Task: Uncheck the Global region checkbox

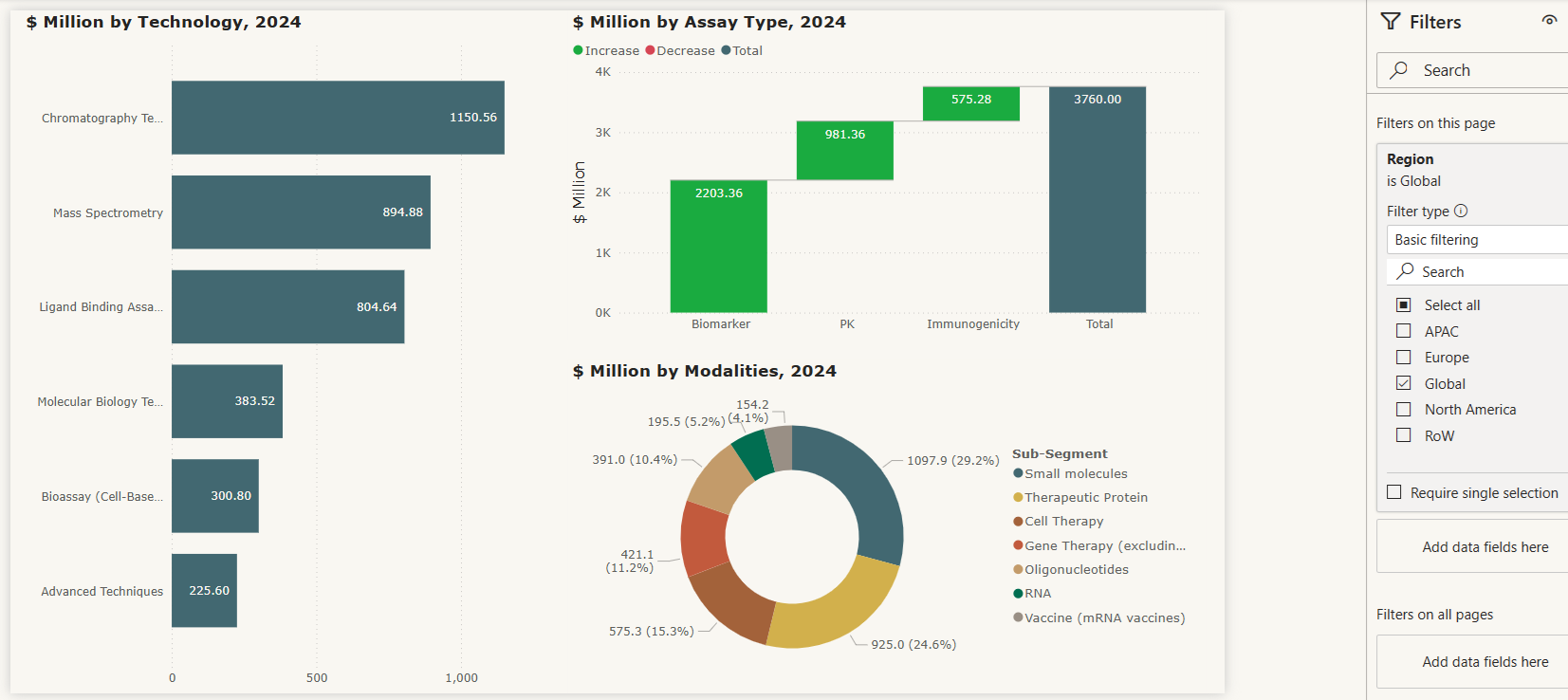Action: [1404, 383]
